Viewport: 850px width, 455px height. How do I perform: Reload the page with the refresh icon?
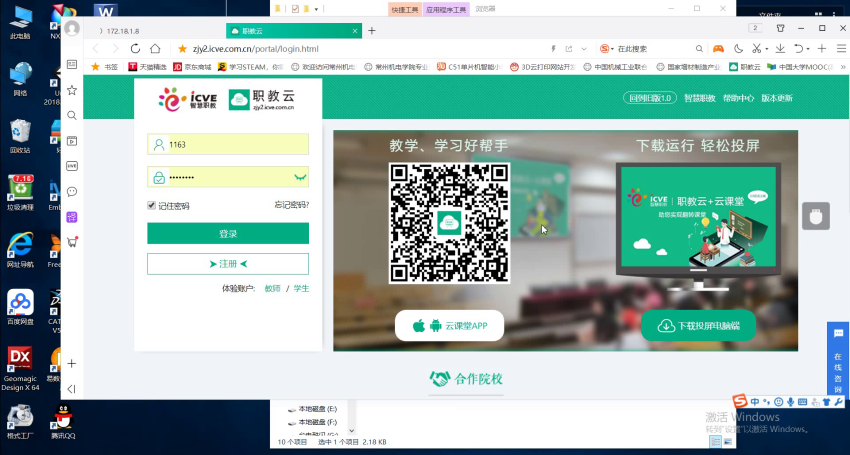click(136, 48)
